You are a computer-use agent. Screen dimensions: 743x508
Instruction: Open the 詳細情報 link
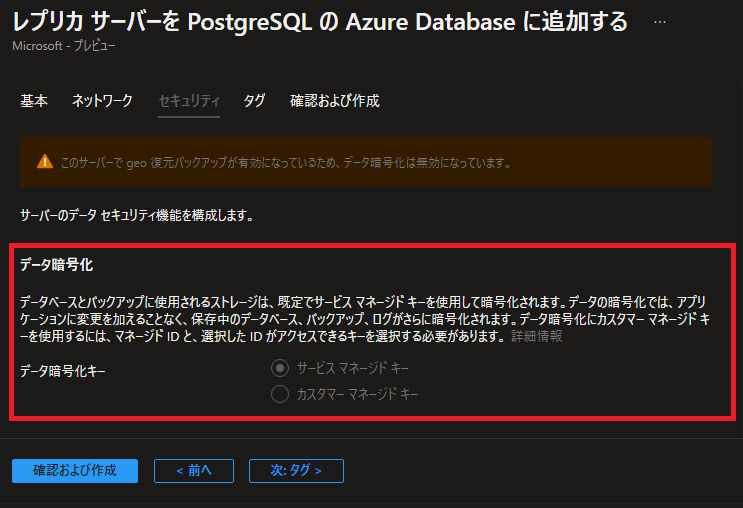pyautogui.click(x=536, y=336)
